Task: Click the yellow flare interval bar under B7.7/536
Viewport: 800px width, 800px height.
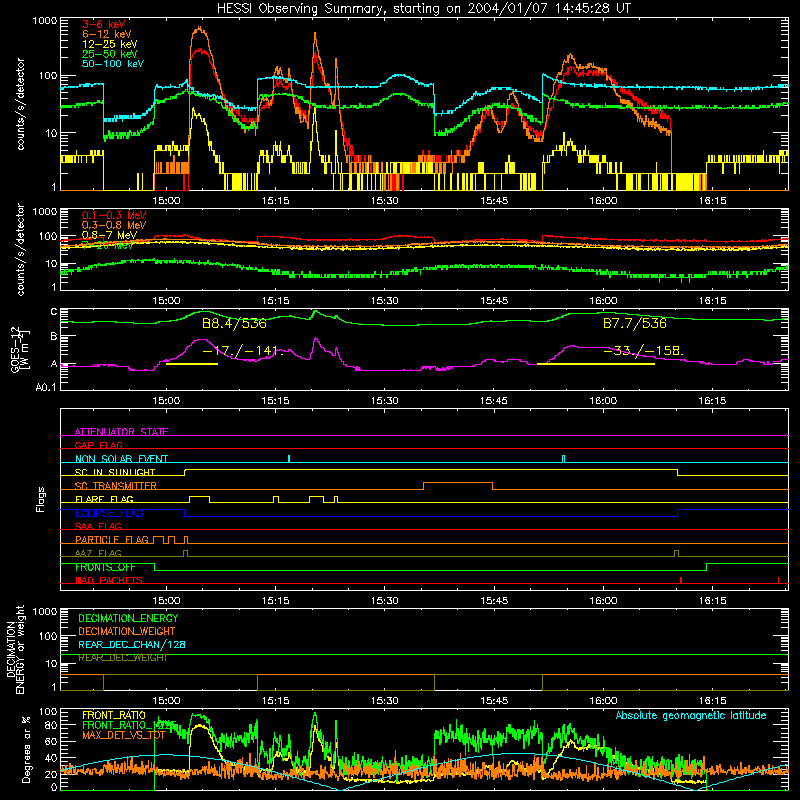Action: pyautogui.click(x=596, y=364)
